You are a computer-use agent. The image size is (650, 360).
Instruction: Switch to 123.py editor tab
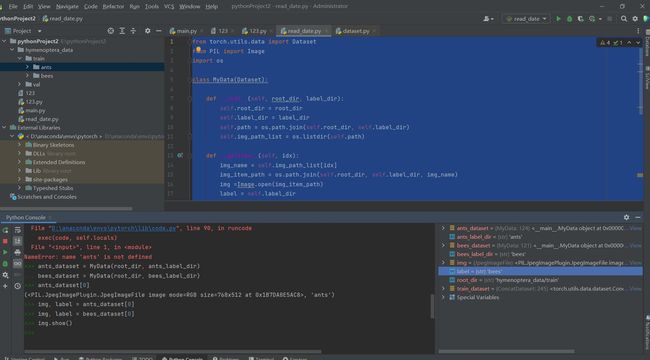point(257,31)
